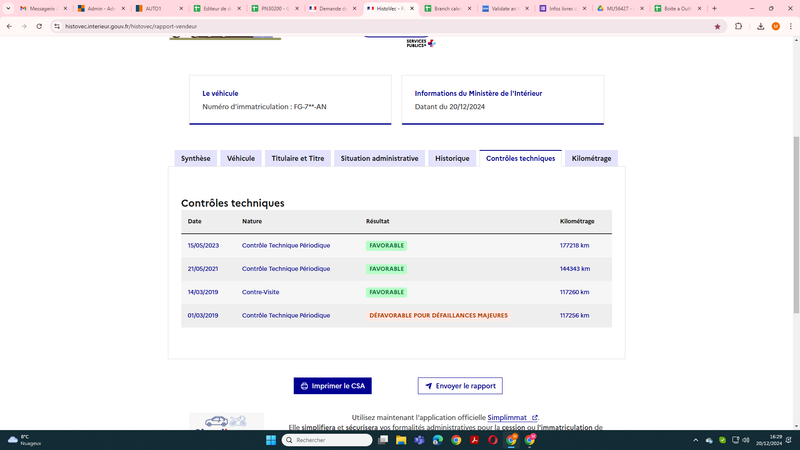This screenshot has width=800, height=450.
Task: Click the Envoyer le rapport button
Action: click(x=460, y=386)
